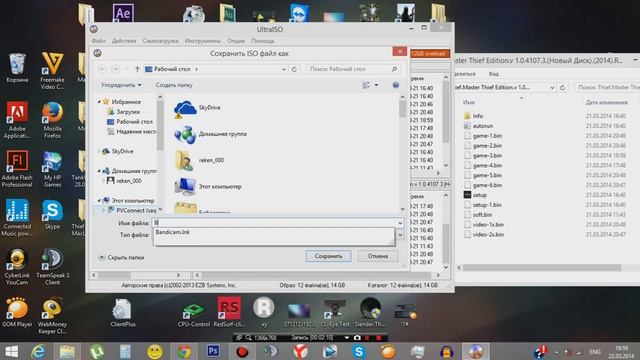
Task: Click Windows Start button on taskbar
Action: coord(11,351)
